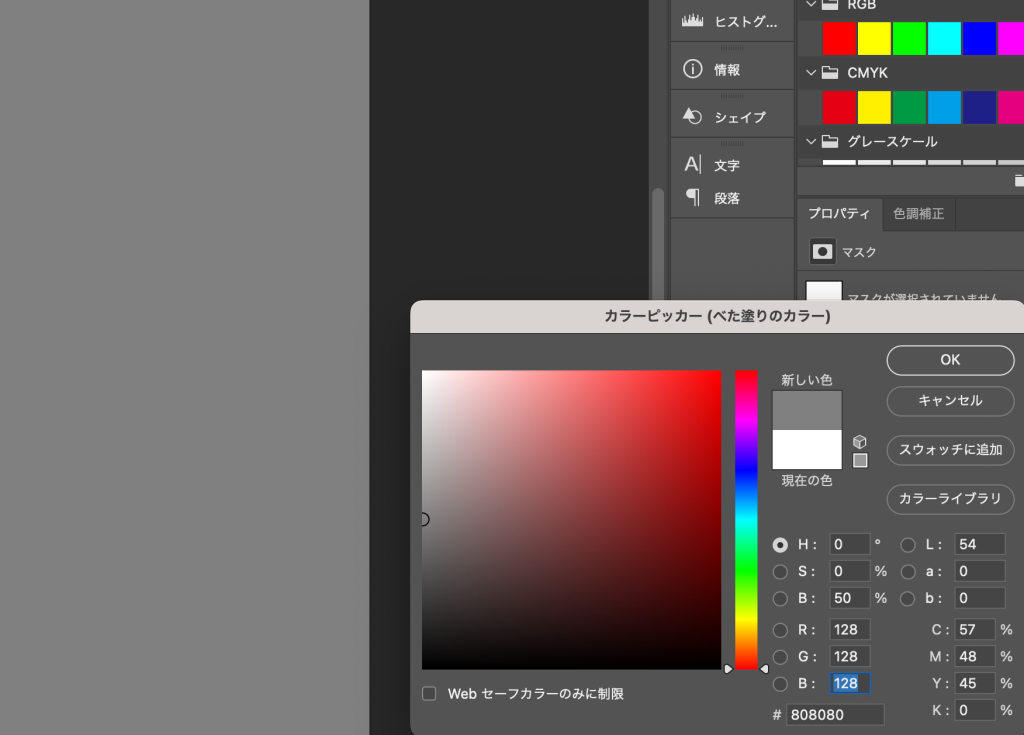Click the キャンセル button
Viewport: 1024px width, 735px height.
pos(950,401)
